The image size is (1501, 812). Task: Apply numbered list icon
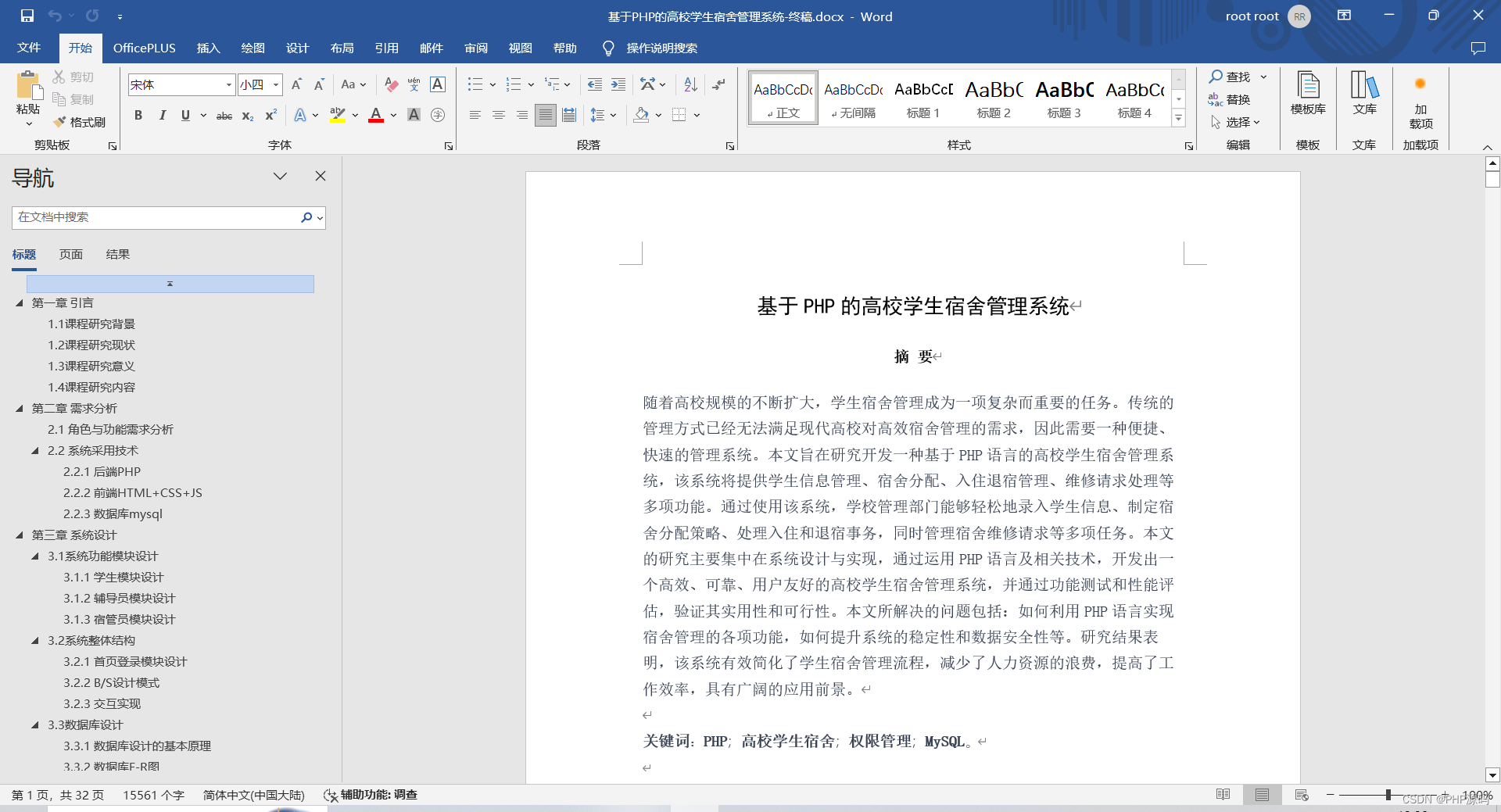tap(514, 84)
